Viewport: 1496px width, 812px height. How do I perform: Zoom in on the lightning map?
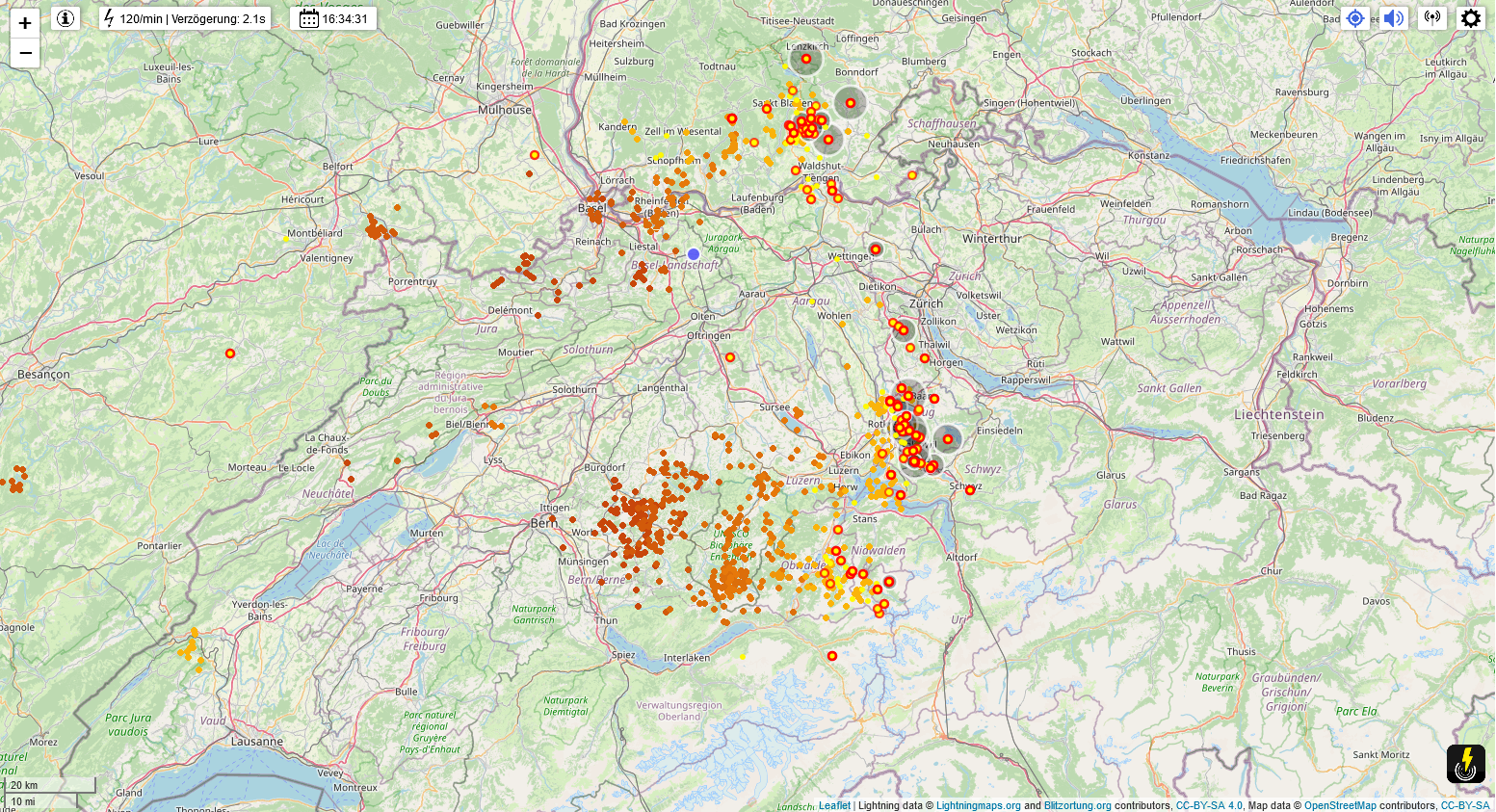25,23
